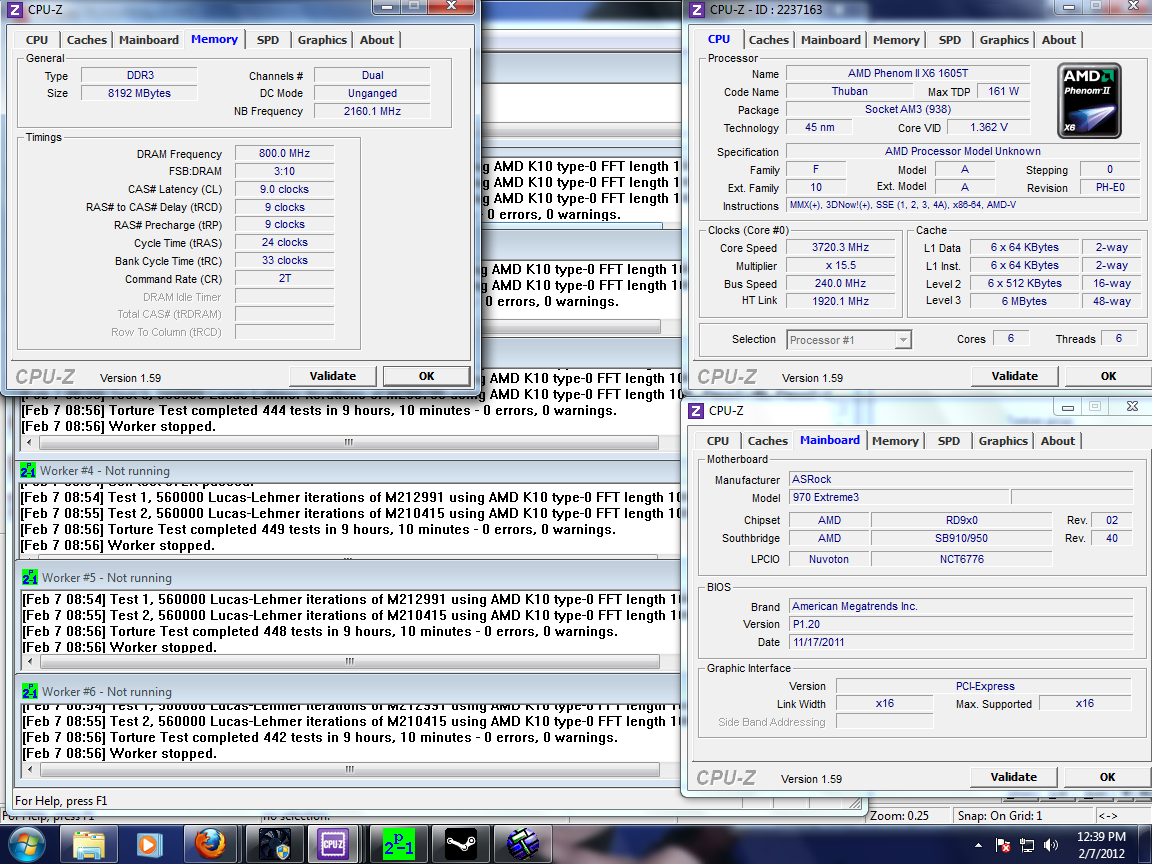
Task: Open Action Center flag tray icon
Action: [x=1003, y=845]
